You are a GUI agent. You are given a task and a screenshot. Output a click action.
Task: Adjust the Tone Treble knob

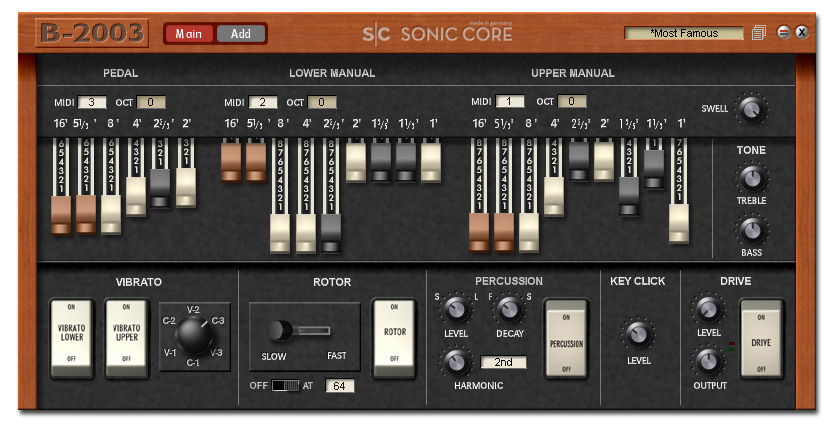pos(752,178)
